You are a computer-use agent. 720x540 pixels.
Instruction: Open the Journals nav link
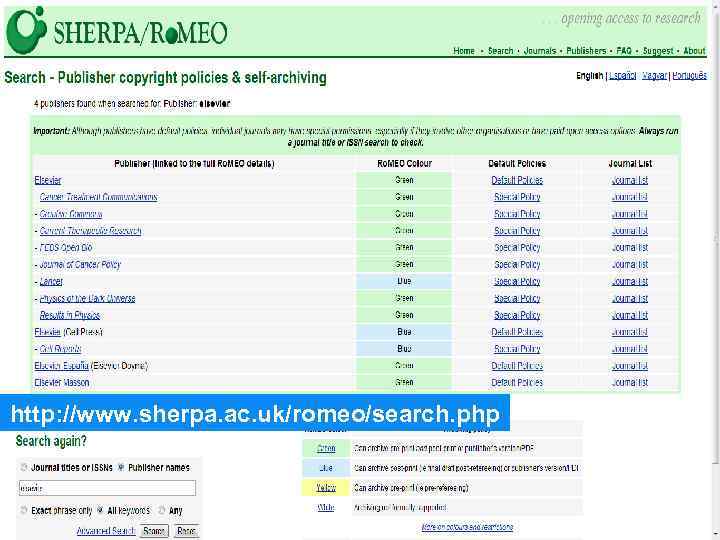(x=540, y=51)
